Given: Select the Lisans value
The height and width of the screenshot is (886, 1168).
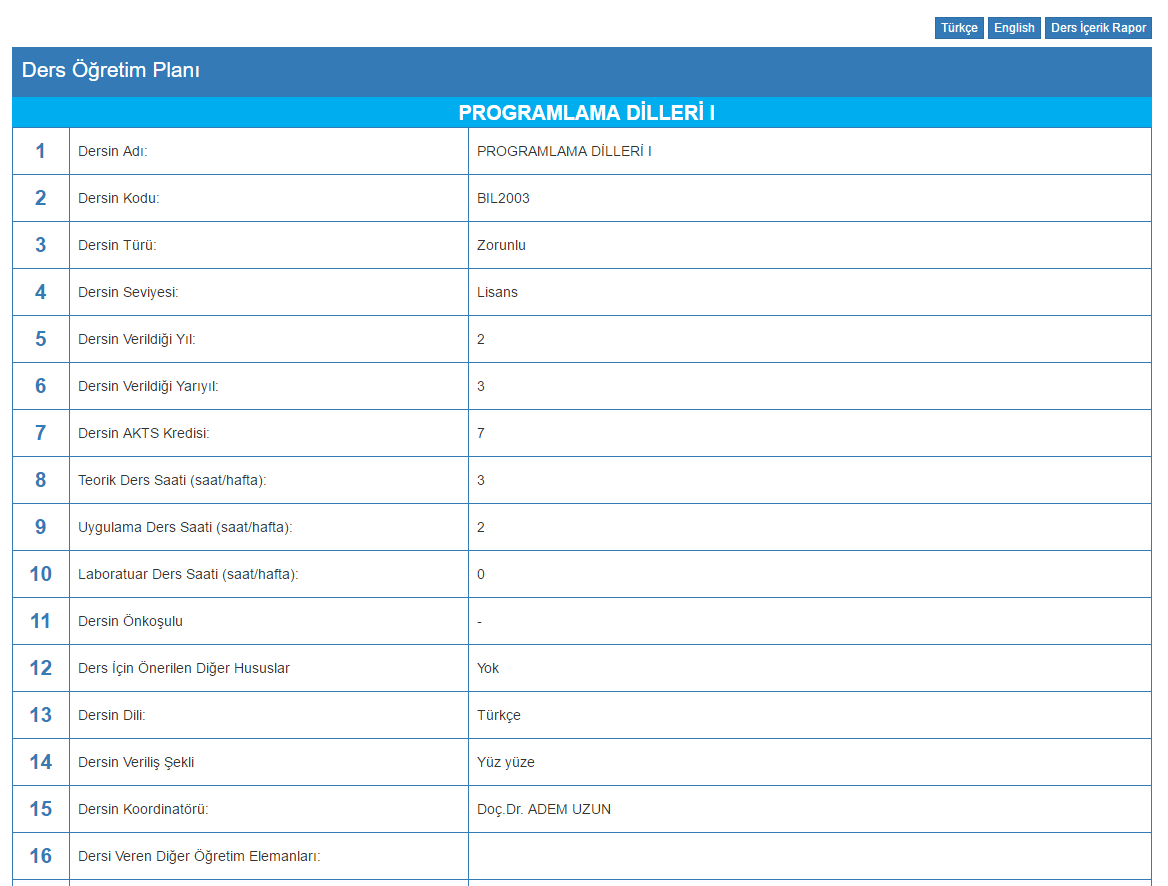Looking at the screenshot, I should (x=497, y=292).
